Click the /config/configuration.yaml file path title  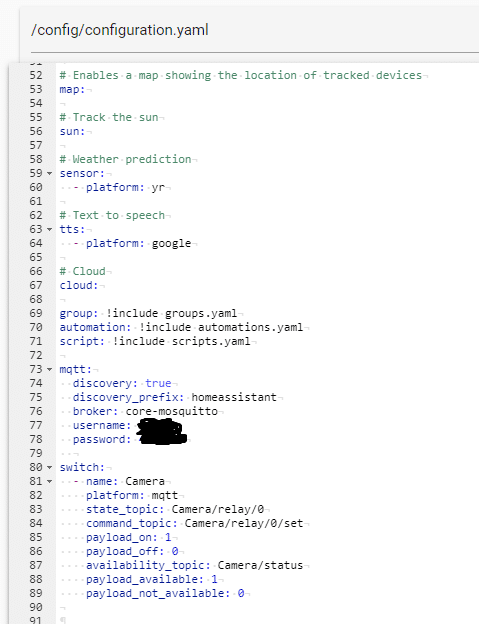coord(120,30)
